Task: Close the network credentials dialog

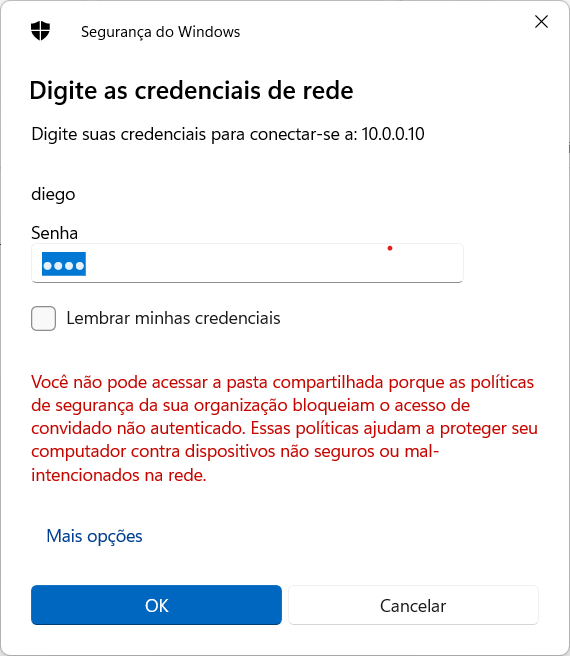Action: tap(541, 21)
